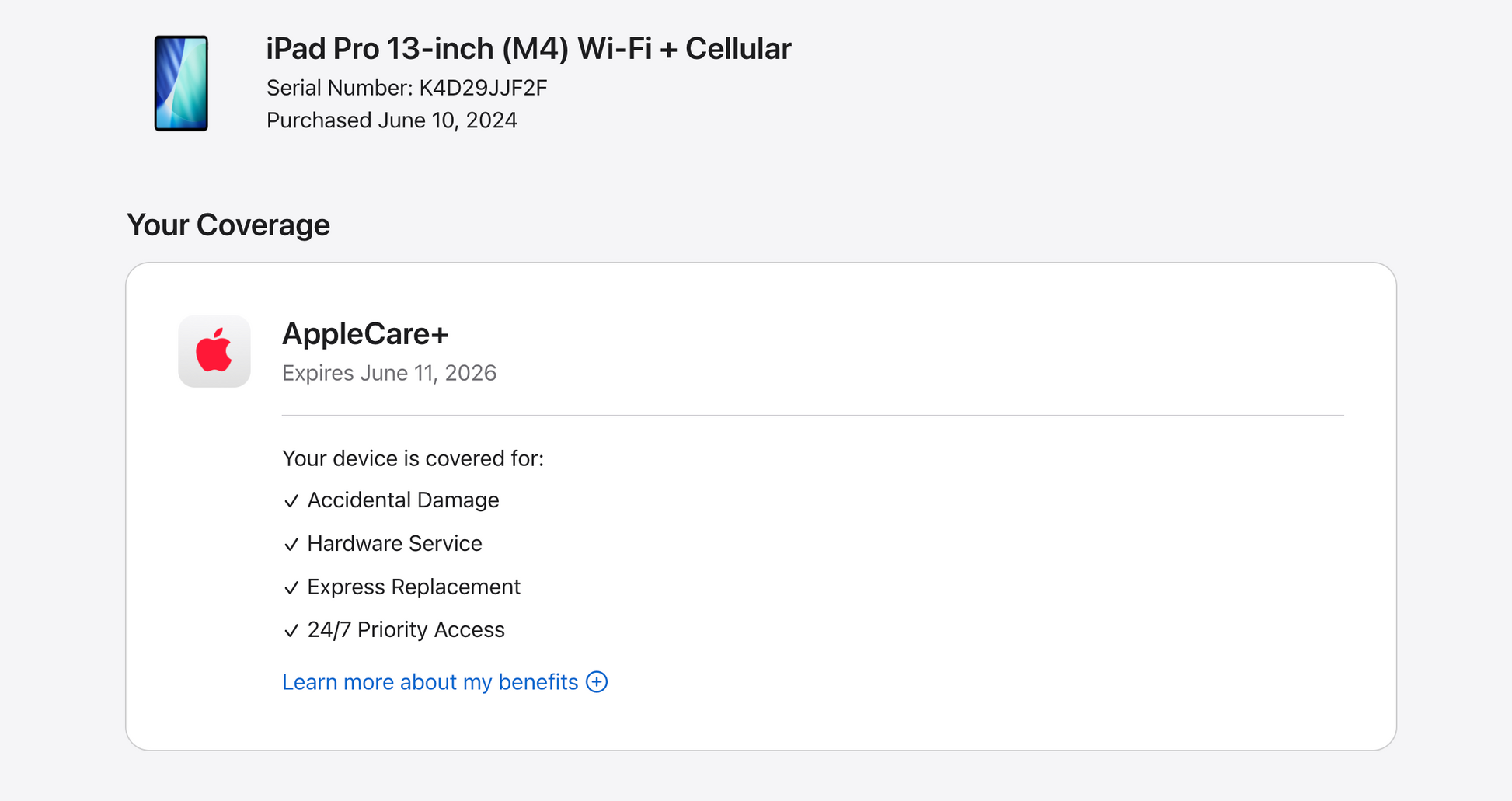Click the Your device is covered for label
This screenshot has height=801, width=1512.
click(x=413, y=458)
